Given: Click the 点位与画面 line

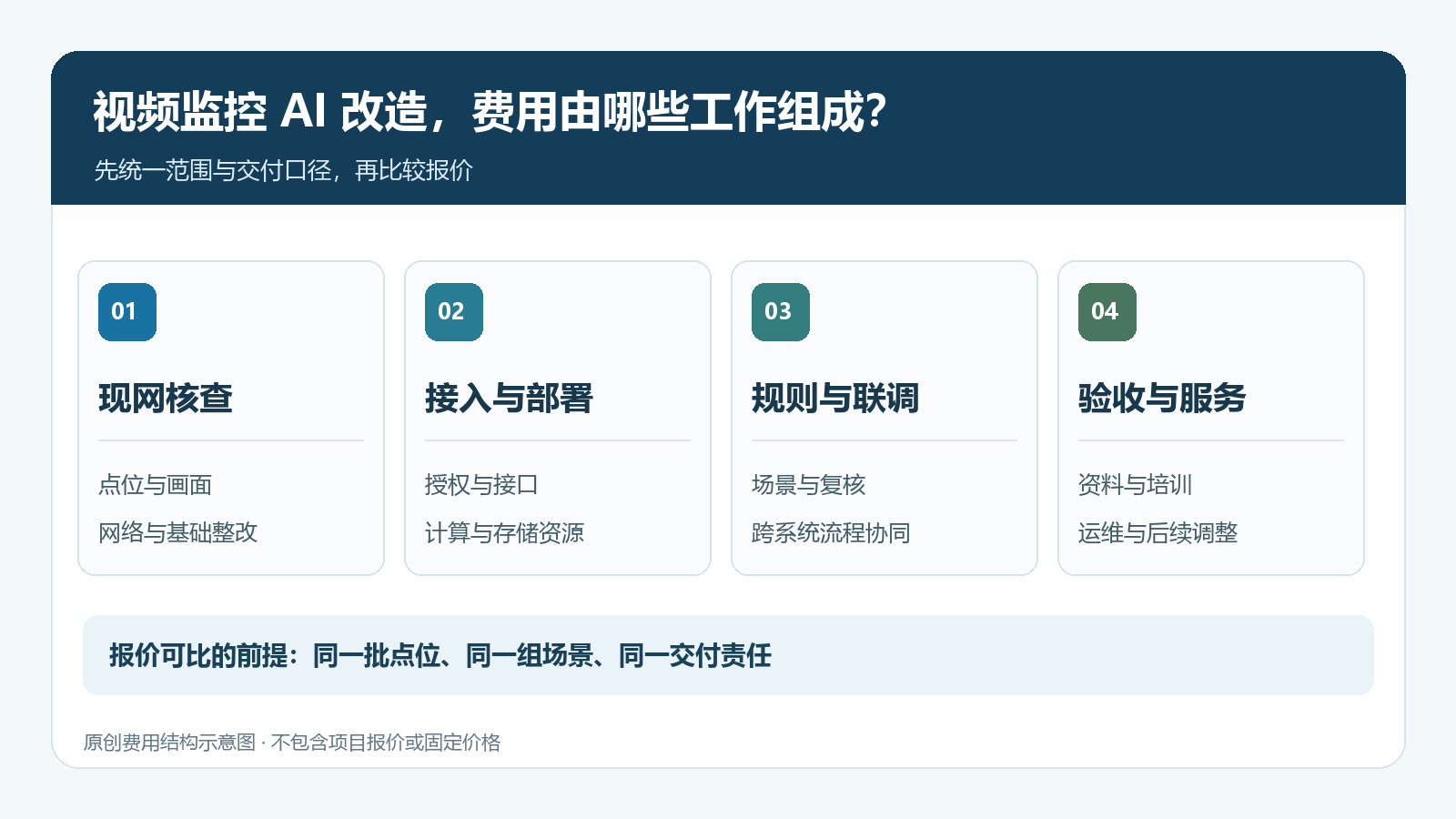Looking at the screenshot, I should 156,485.
